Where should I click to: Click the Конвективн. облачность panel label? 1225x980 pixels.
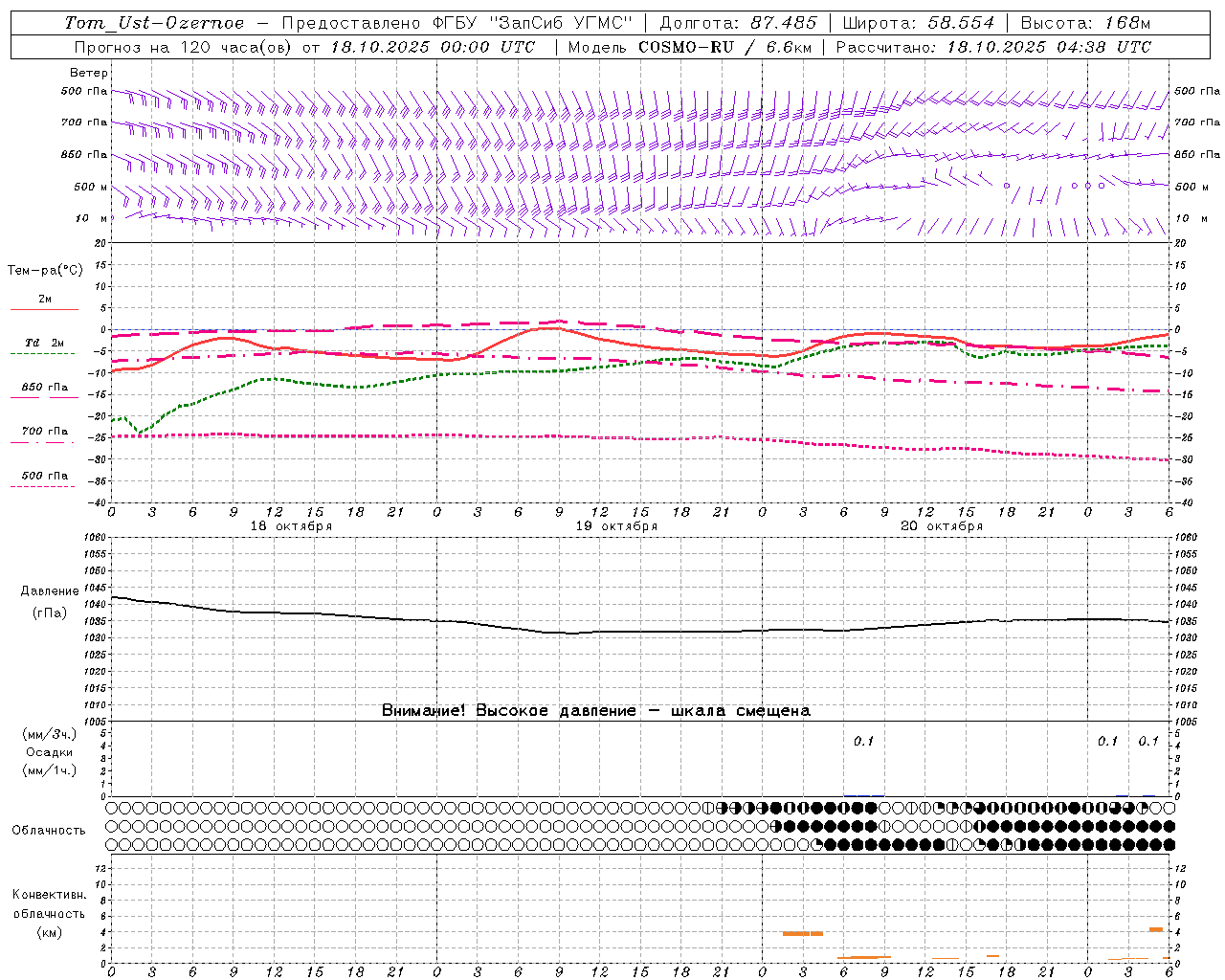coord(49,904)
